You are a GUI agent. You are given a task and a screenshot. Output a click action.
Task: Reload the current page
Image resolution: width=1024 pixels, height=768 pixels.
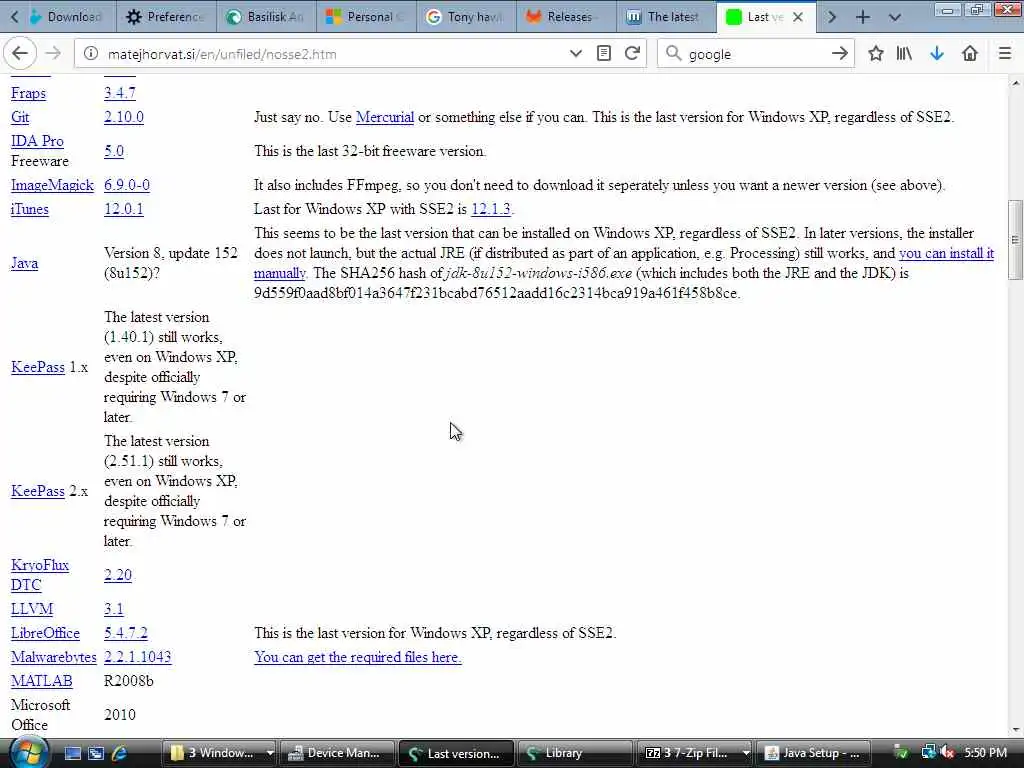[x=632, y=54]
